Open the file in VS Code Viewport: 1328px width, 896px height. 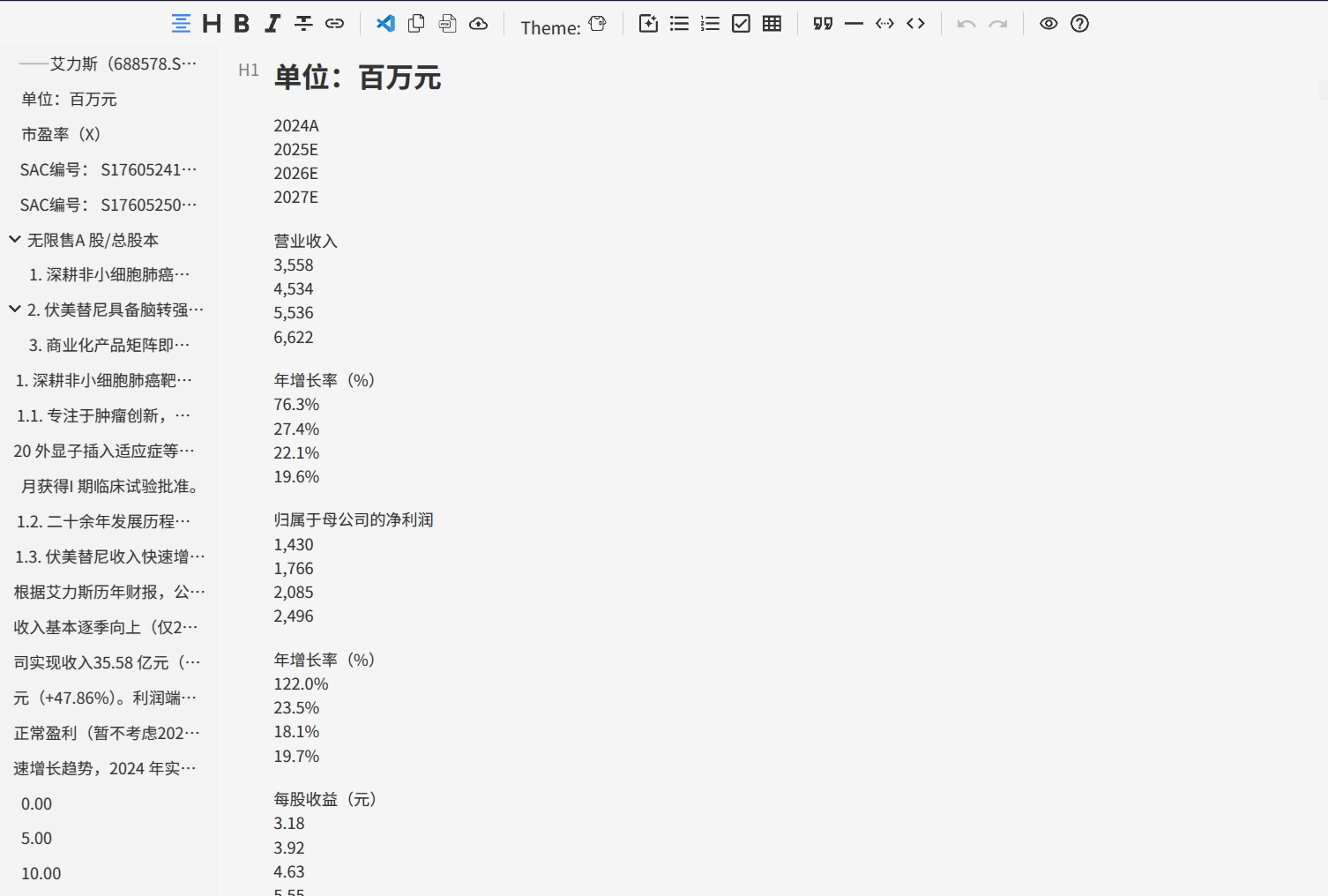pyautogui.click(x=385, y=24)
